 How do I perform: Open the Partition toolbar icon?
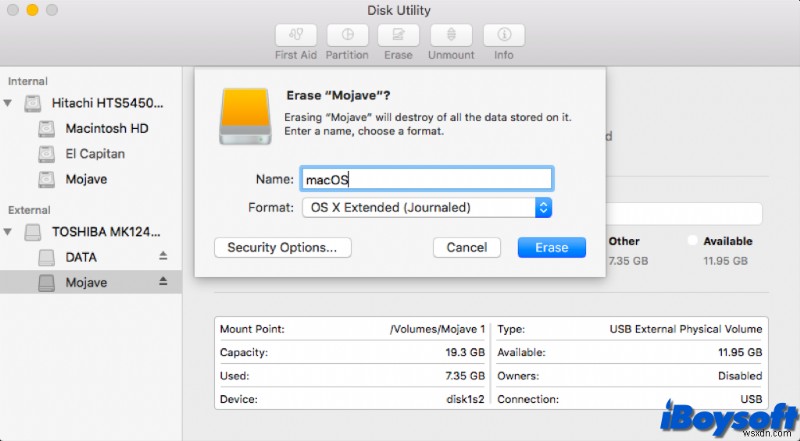coord(347,35)
